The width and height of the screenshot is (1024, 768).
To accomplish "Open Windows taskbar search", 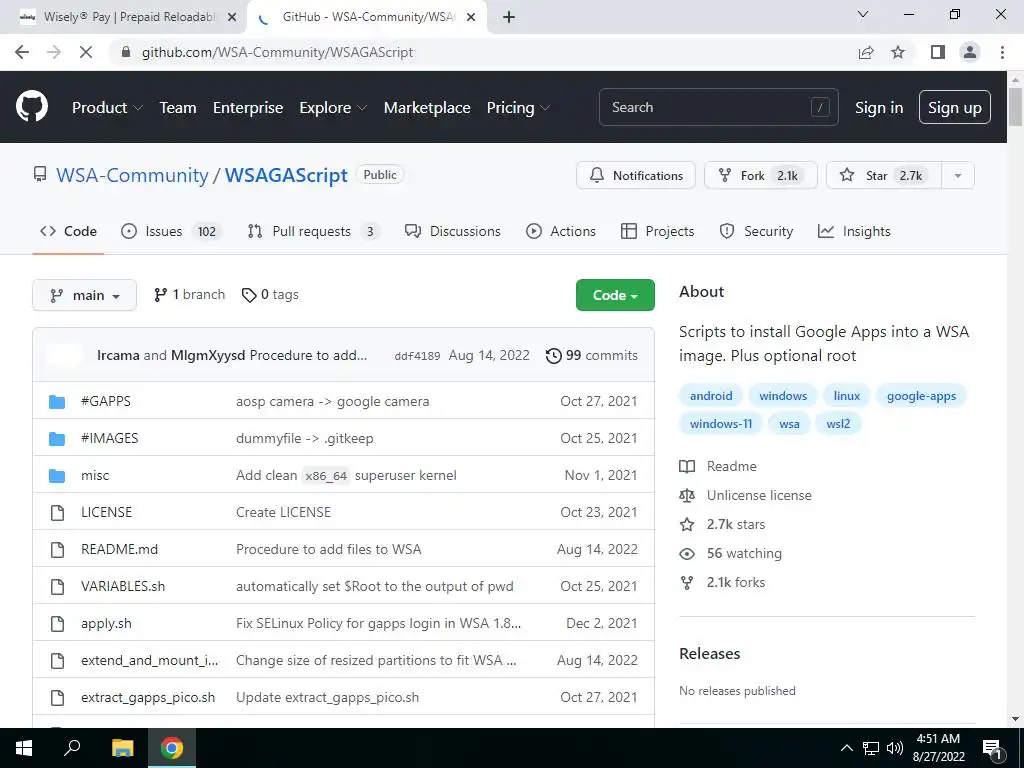I will (72, 748).
